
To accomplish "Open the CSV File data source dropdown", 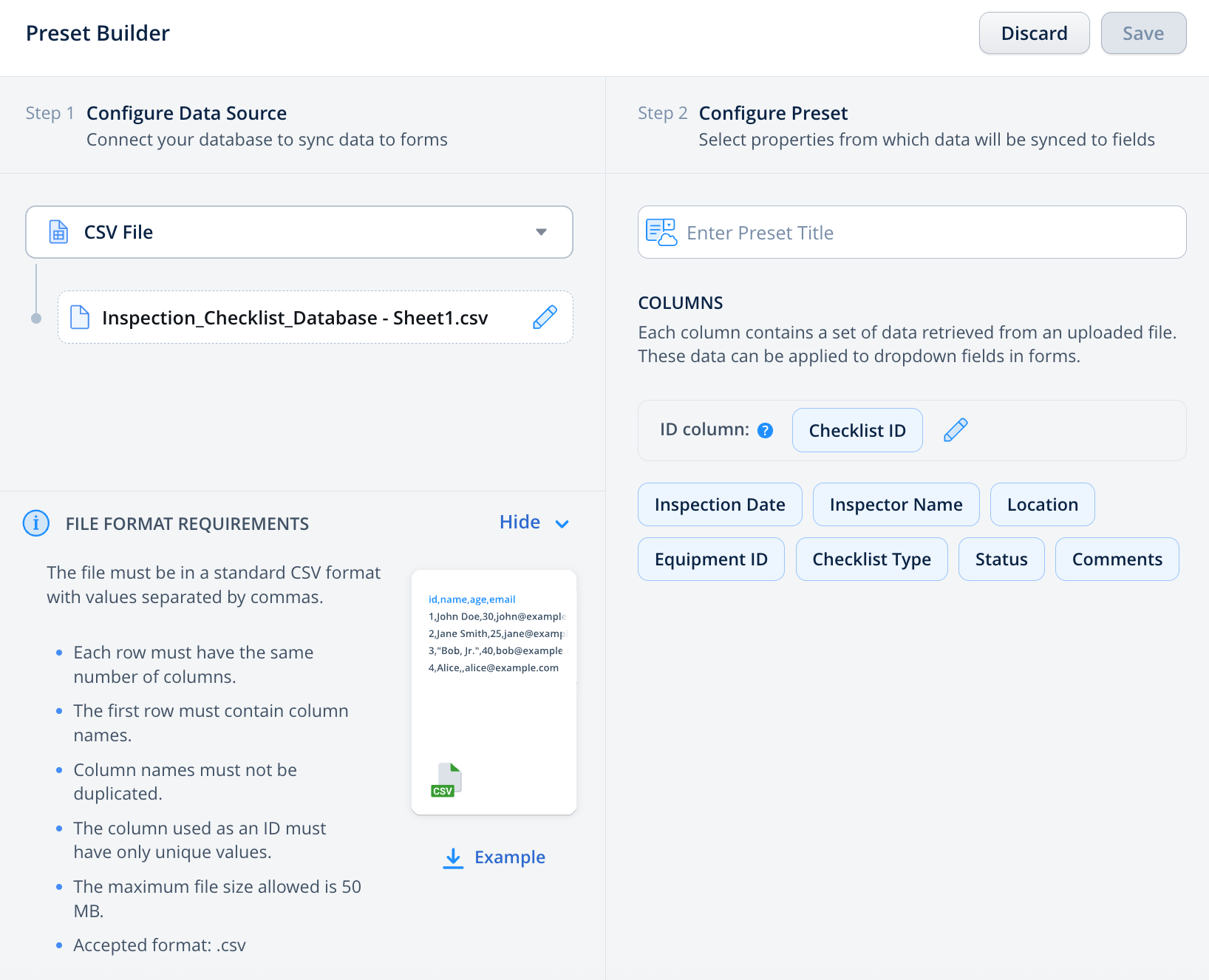I will [x=541, y=232].
